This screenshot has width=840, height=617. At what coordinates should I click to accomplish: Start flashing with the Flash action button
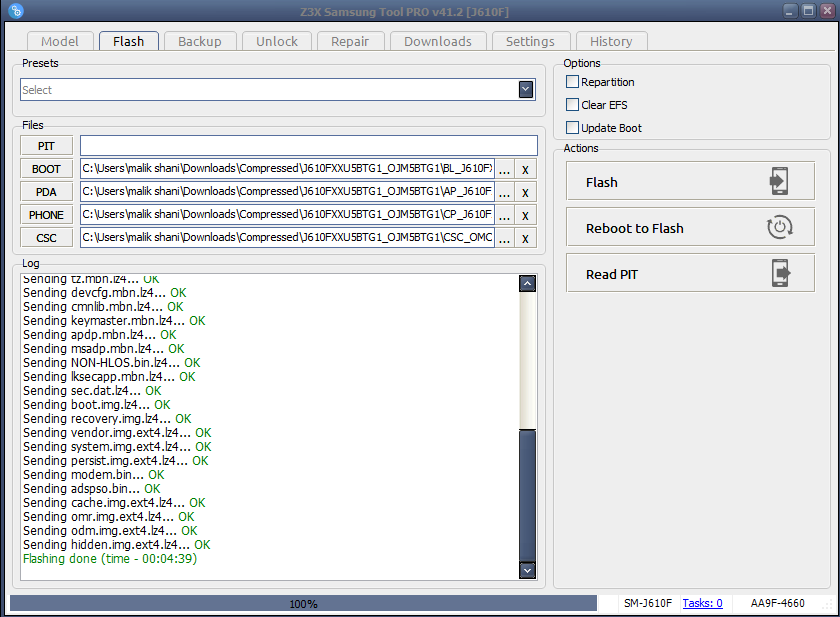point(691,182)
